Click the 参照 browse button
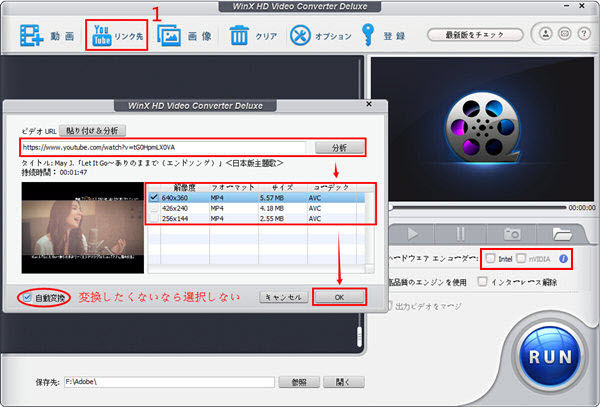Viewport: 600px width, 407px height. pyautogui.click(x=299, y=382)
